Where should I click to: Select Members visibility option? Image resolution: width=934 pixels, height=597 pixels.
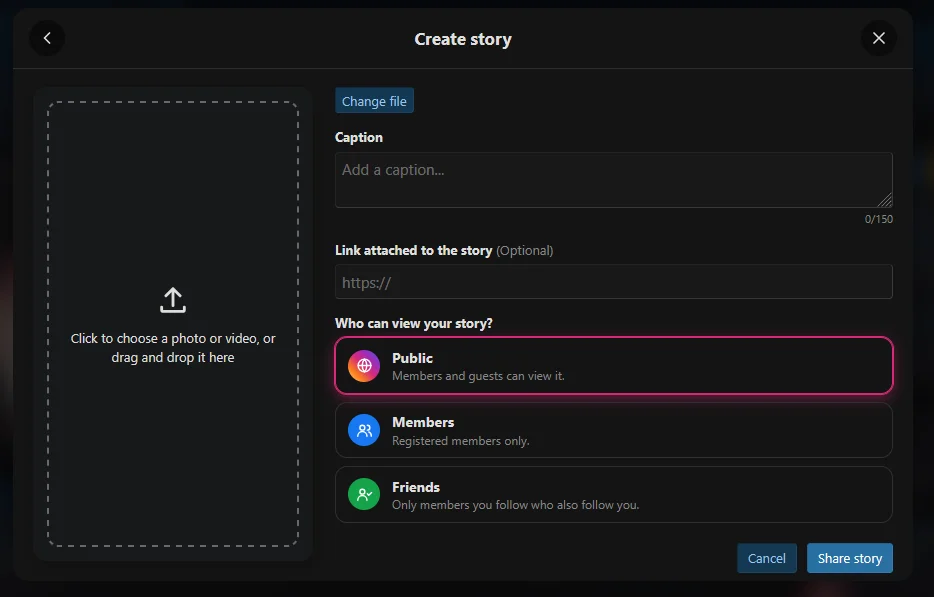click(614, 430)
